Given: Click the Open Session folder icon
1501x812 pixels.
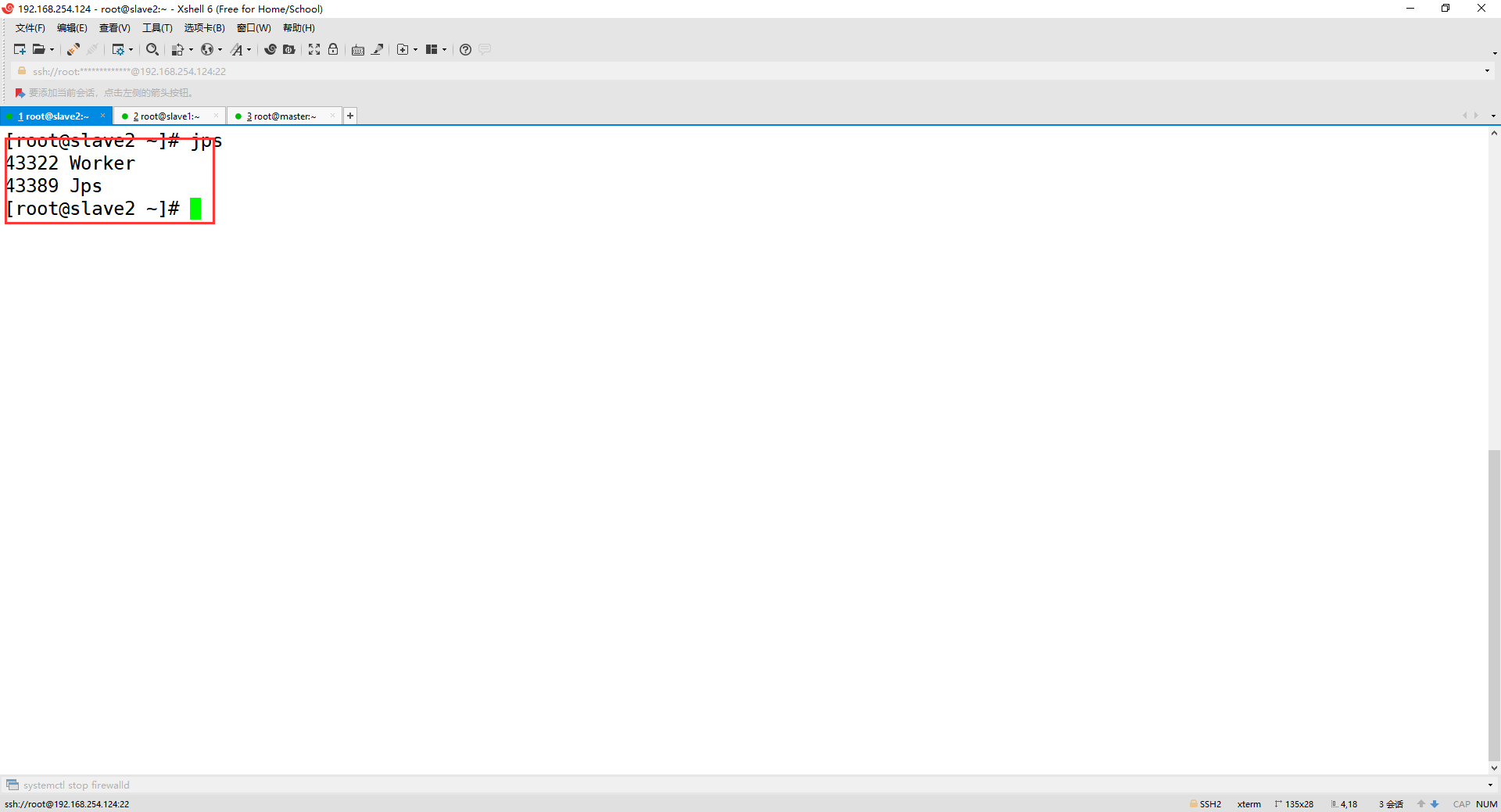Looking at the screenshot, I should [38, 49].
